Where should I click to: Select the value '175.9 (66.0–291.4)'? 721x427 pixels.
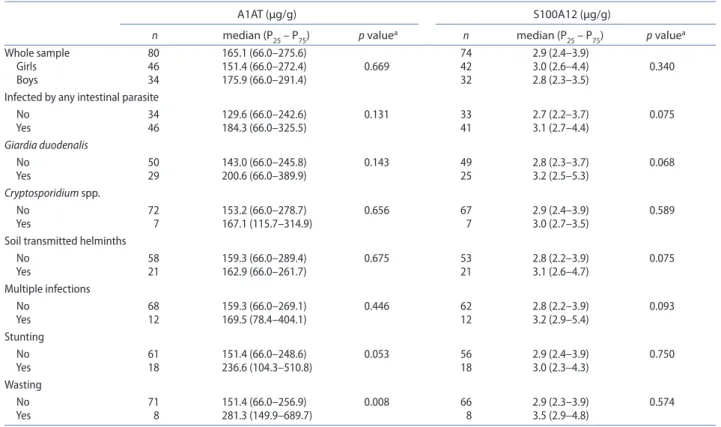(x=264, y=80)
